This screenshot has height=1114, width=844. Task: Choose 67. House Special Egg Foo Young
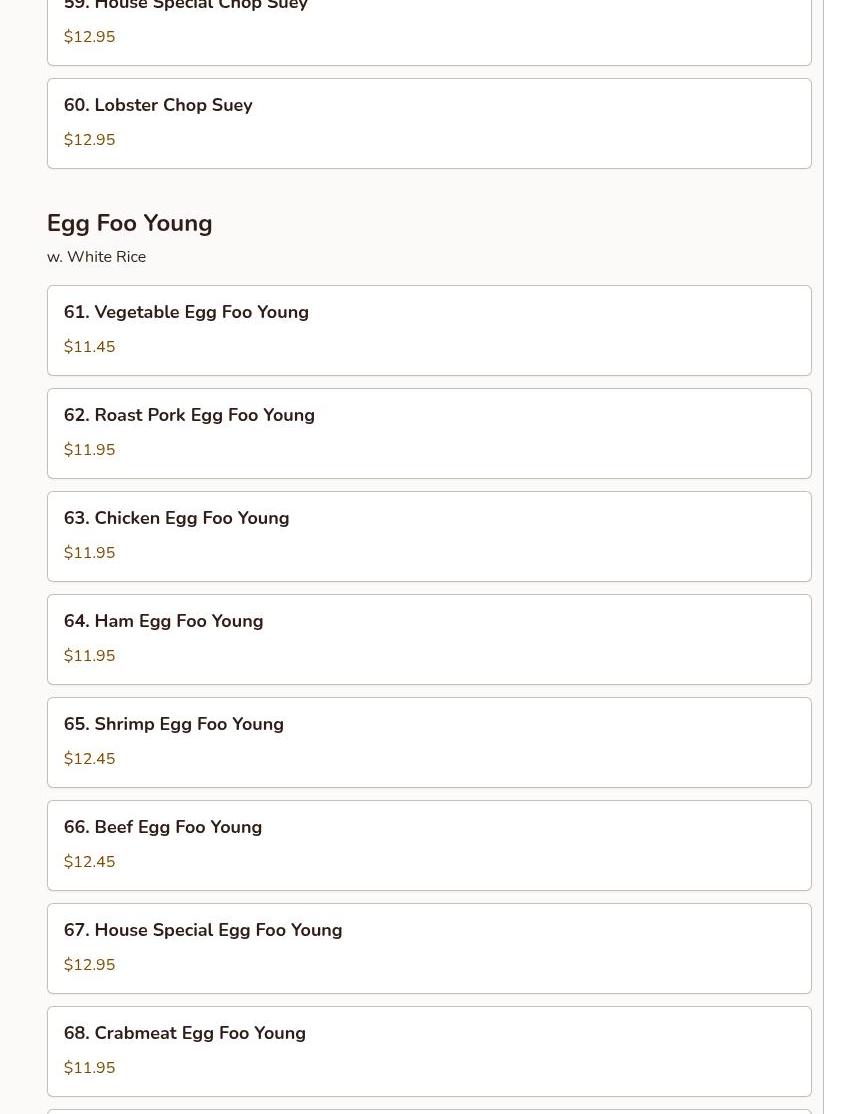tap(202, 931)
